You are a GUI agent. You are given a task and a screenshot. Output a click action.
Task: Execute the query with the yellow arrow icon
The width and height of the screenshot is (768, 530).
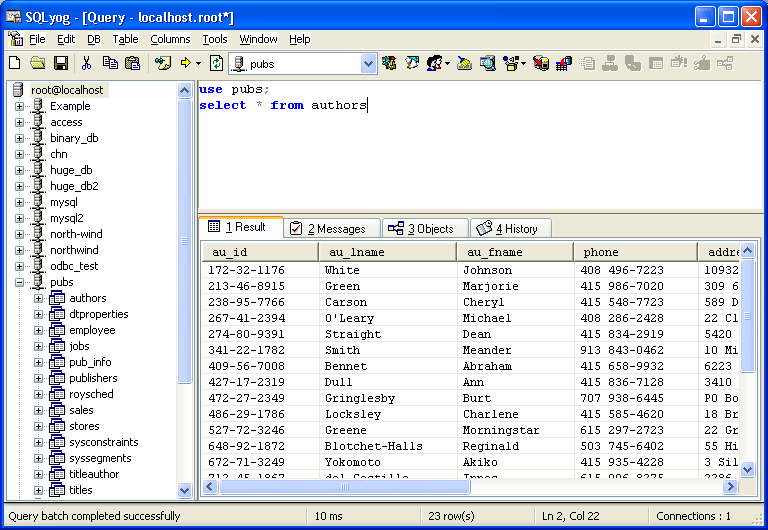tap(185, 63)
